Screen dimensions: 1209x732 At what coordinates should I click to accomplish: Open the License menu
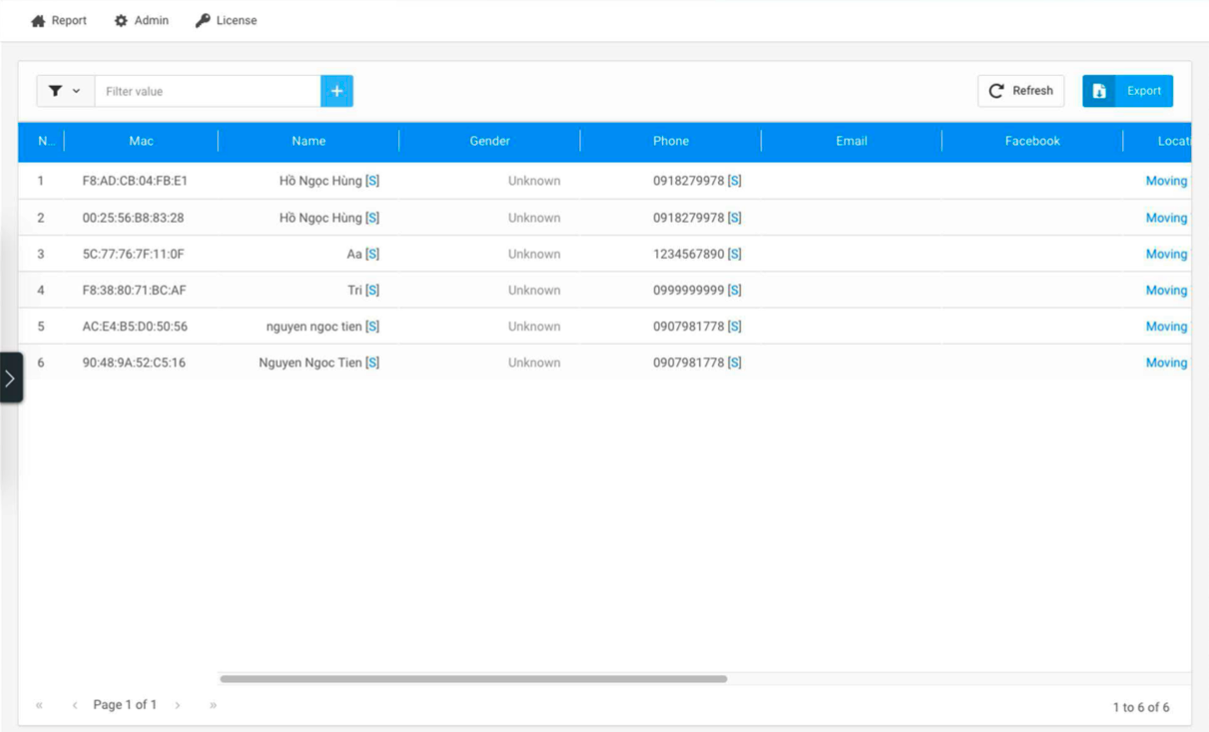click(x=226, y=20)
